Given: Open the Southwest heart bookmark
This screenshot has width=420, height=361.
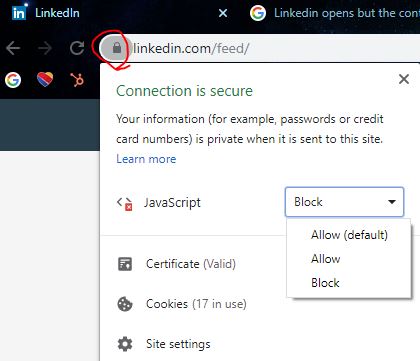Looking at the screenshot, I should (x=45, y=80).
